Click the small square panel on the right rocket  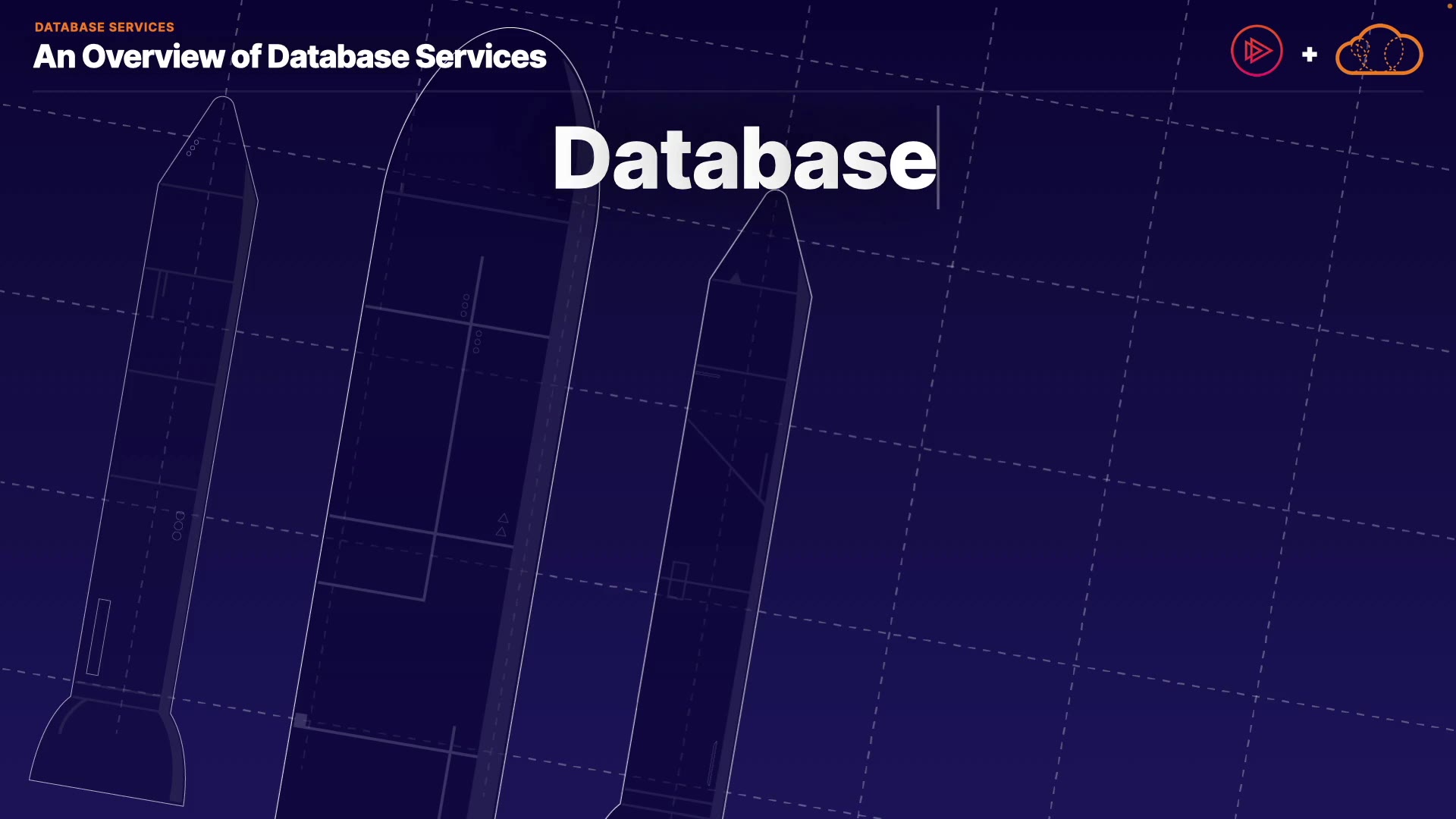click(x=679, y=580)
